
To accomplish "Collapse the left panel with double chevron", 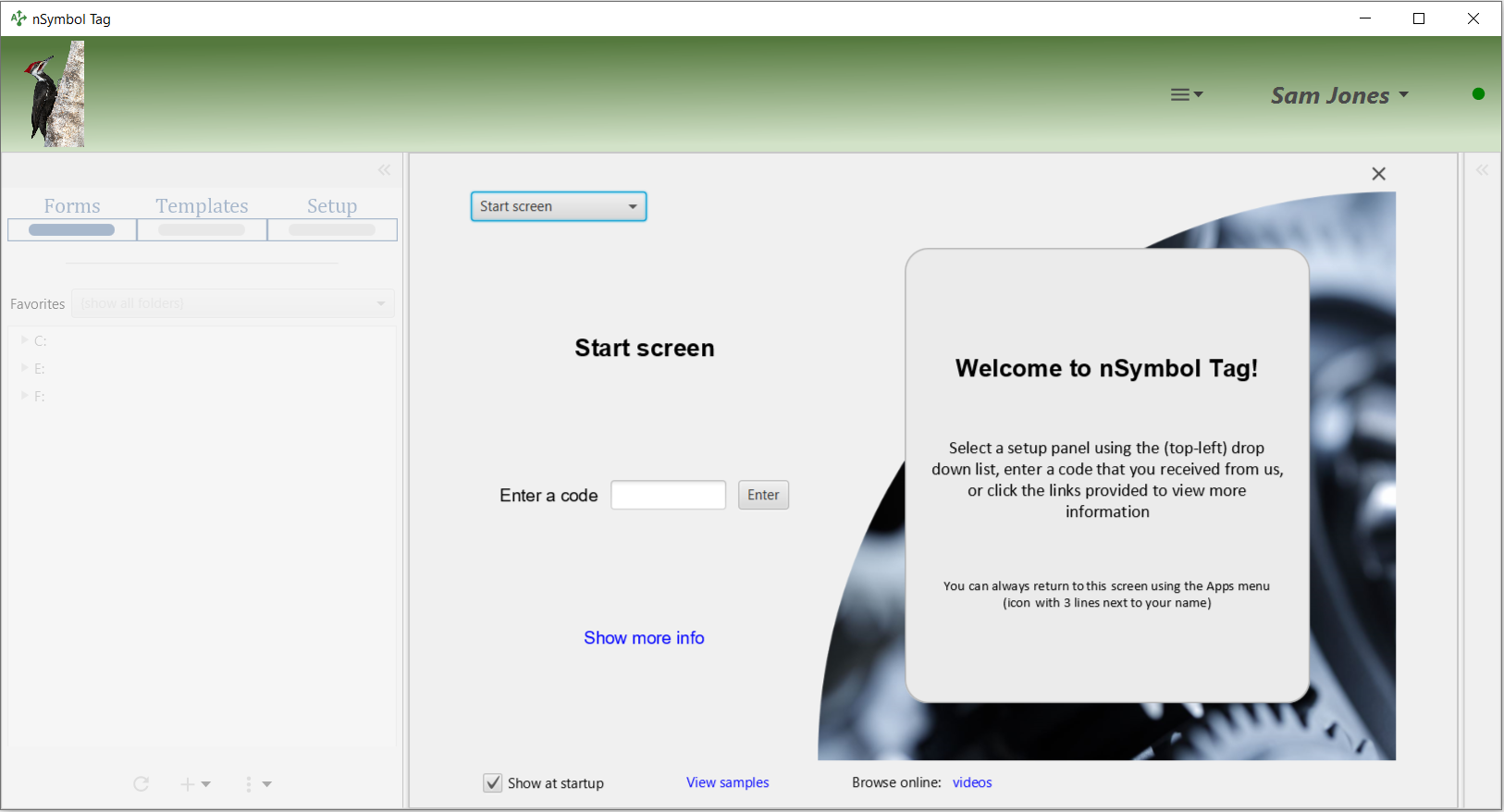I will coord(385,170).
